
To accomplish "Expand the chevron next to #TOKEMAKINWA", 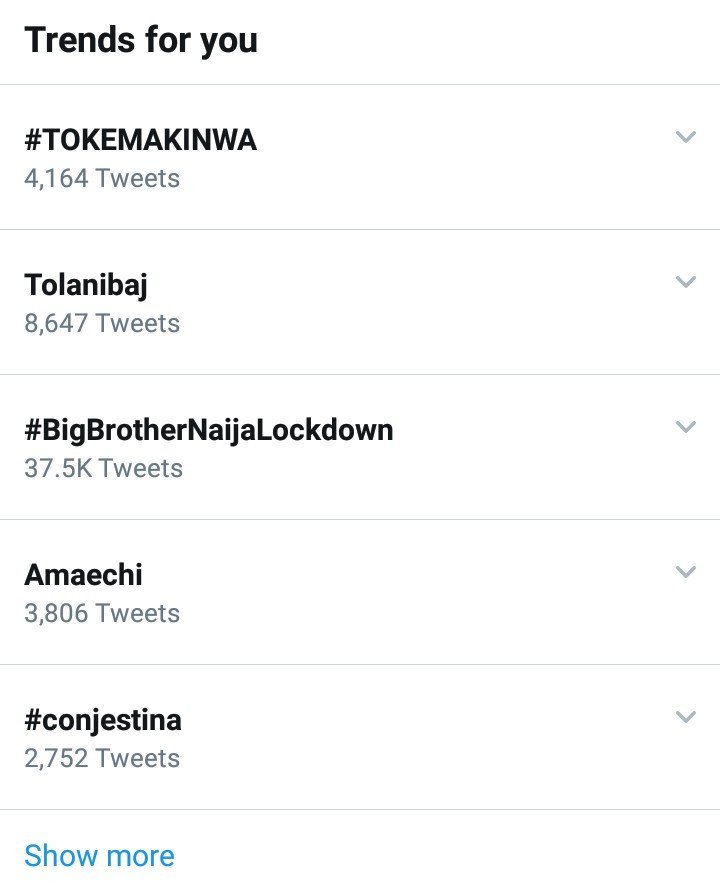I will pyautogui.click(x=685, y=137).
